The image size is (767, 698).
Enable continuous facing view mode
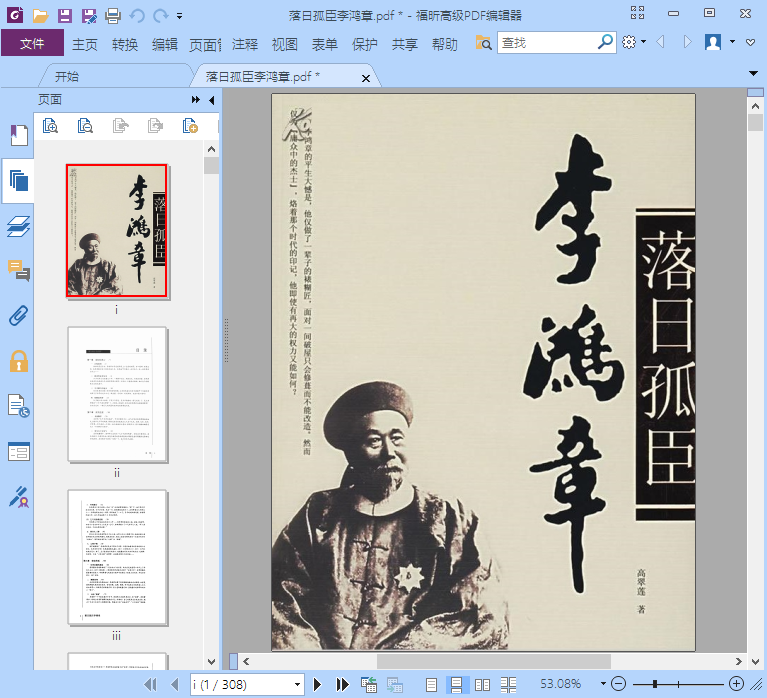click(x=508, y=684)
